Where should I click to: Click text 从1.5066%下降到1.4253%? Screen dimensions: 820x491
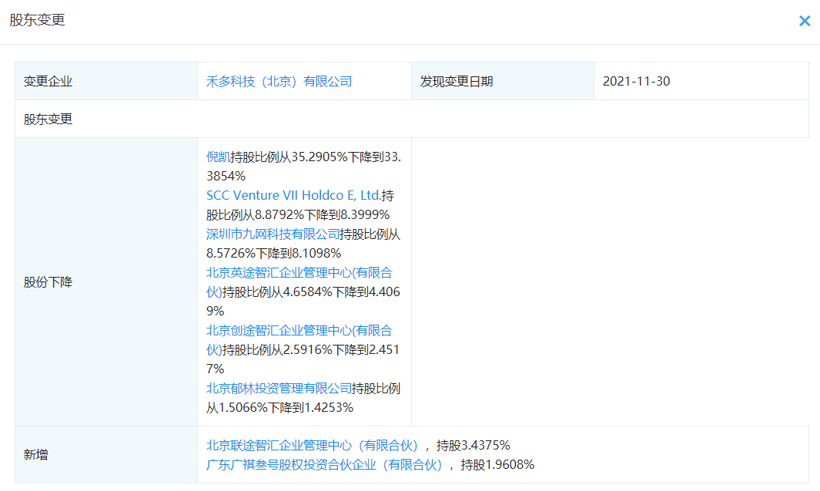click(x=280, y=408)
